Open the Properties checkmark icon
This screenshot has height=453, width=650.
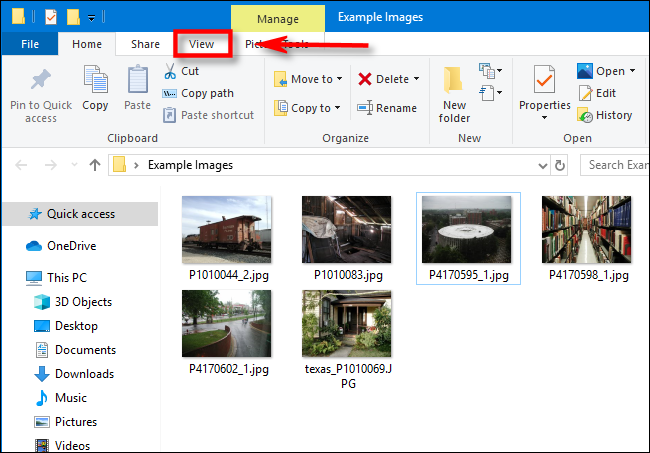pyautogui.click(x=544, y=80)
